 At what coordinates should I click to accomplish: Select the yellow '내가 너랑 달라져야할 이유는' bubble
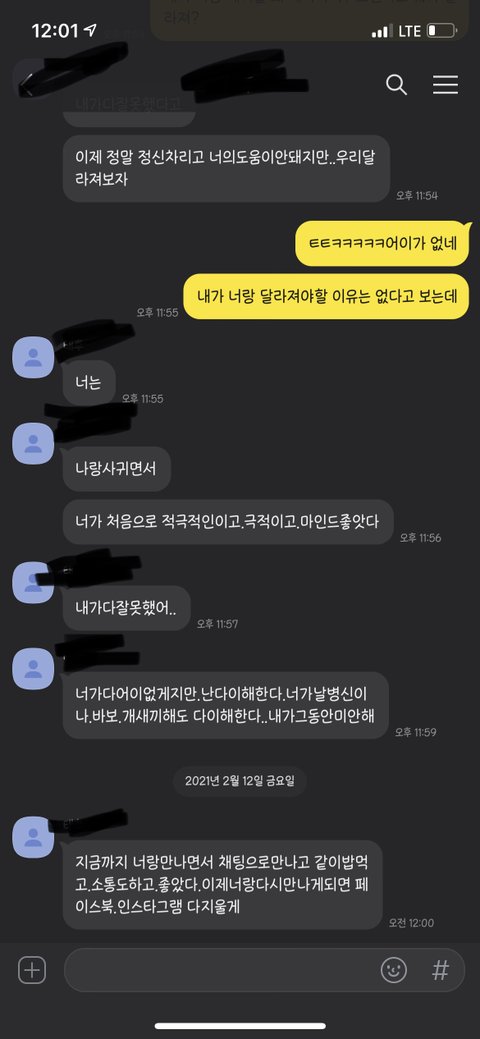click(327, 296)
